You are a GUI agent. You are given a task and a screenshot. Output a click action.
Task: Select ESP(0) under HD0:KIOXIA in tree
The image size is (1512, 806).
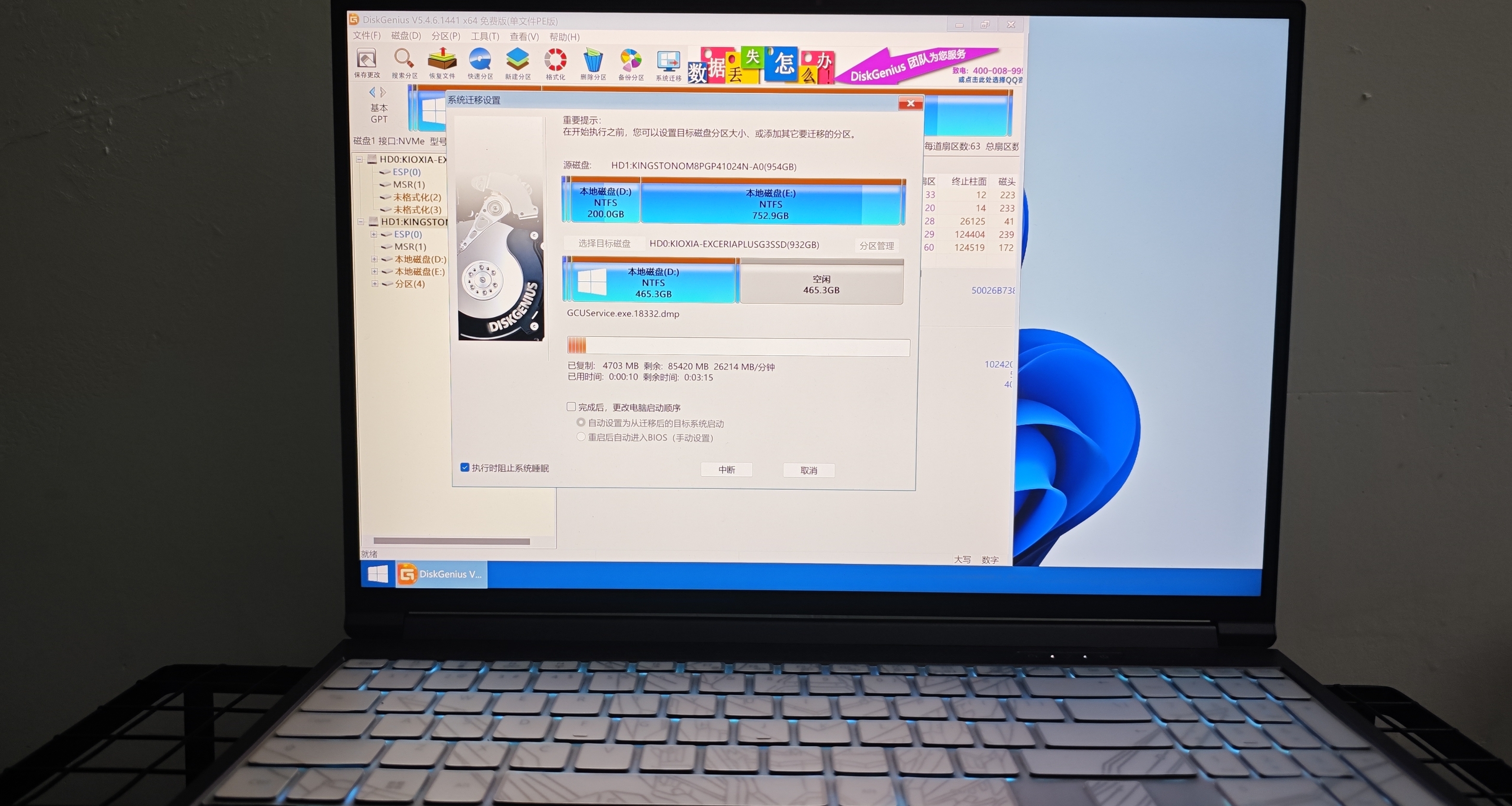point(406,172)
